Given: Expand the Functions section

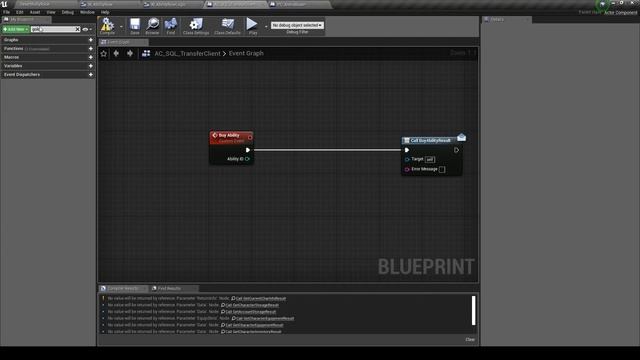Looking at the screenshot, I should click(13, 49).
